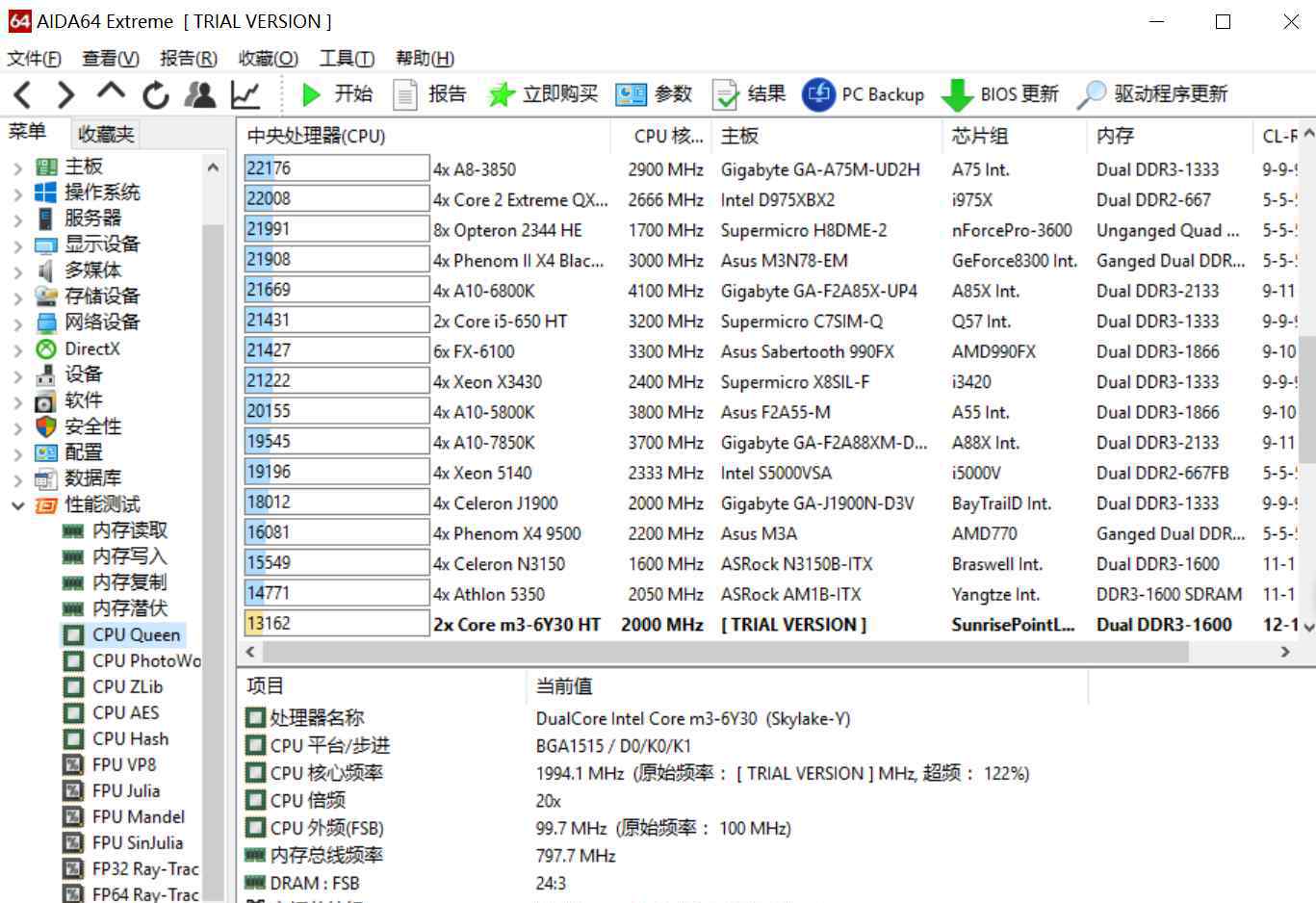Expand the 主板 tree node
The height and width of the screenshot is (903, 1316).
point(17,168)
